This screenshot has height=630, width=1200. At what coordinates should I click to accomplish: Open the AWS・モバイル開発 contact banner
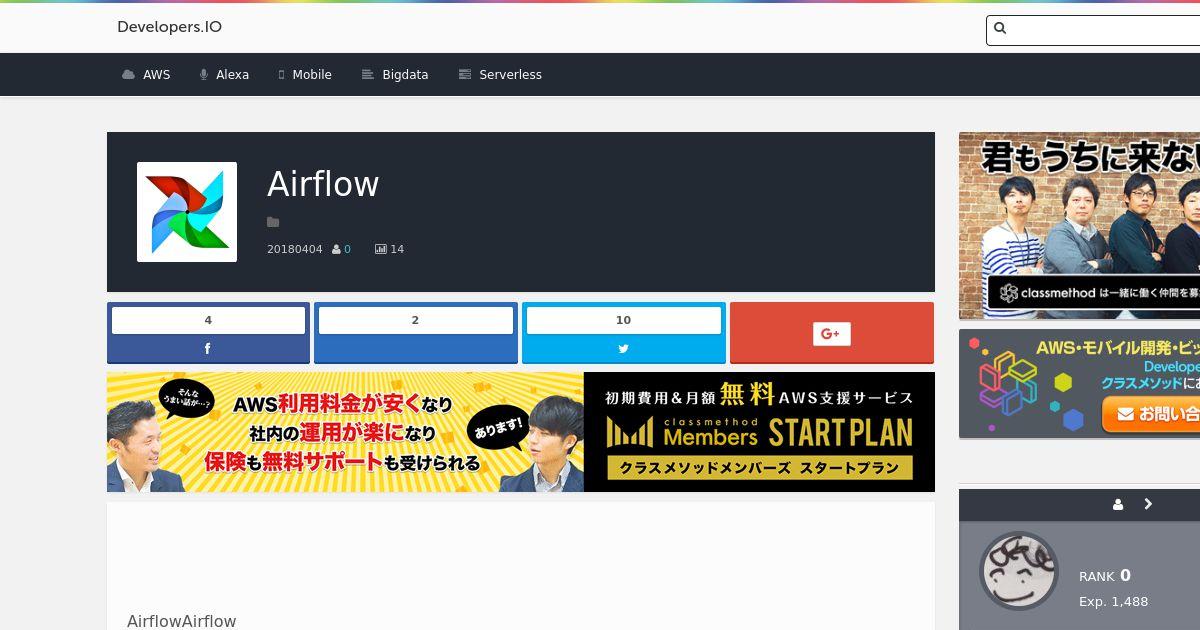[x=1079, y=384]
